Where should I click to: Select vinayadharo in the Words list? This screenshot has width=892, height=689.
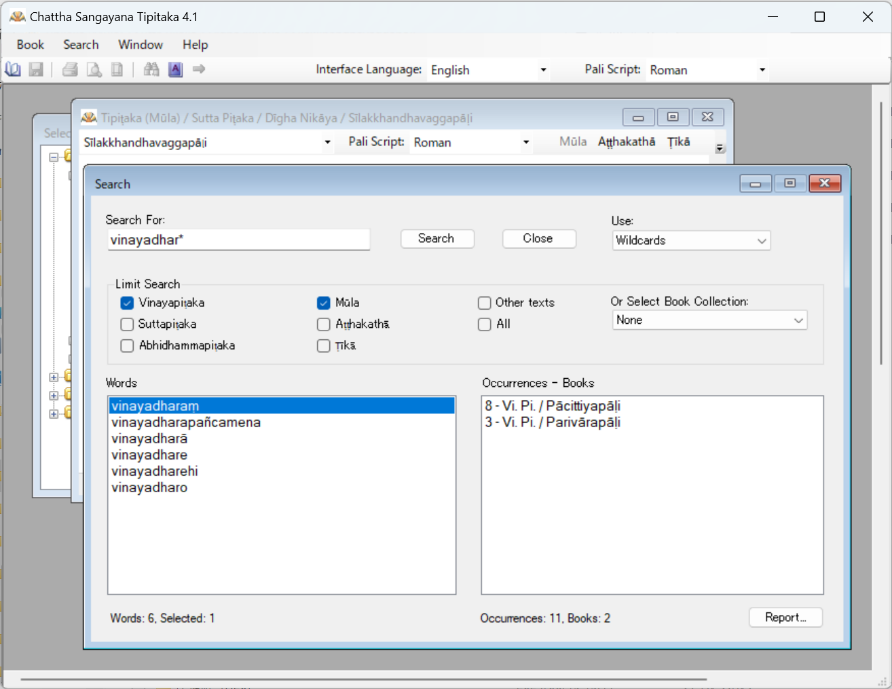tap(282, 488)
